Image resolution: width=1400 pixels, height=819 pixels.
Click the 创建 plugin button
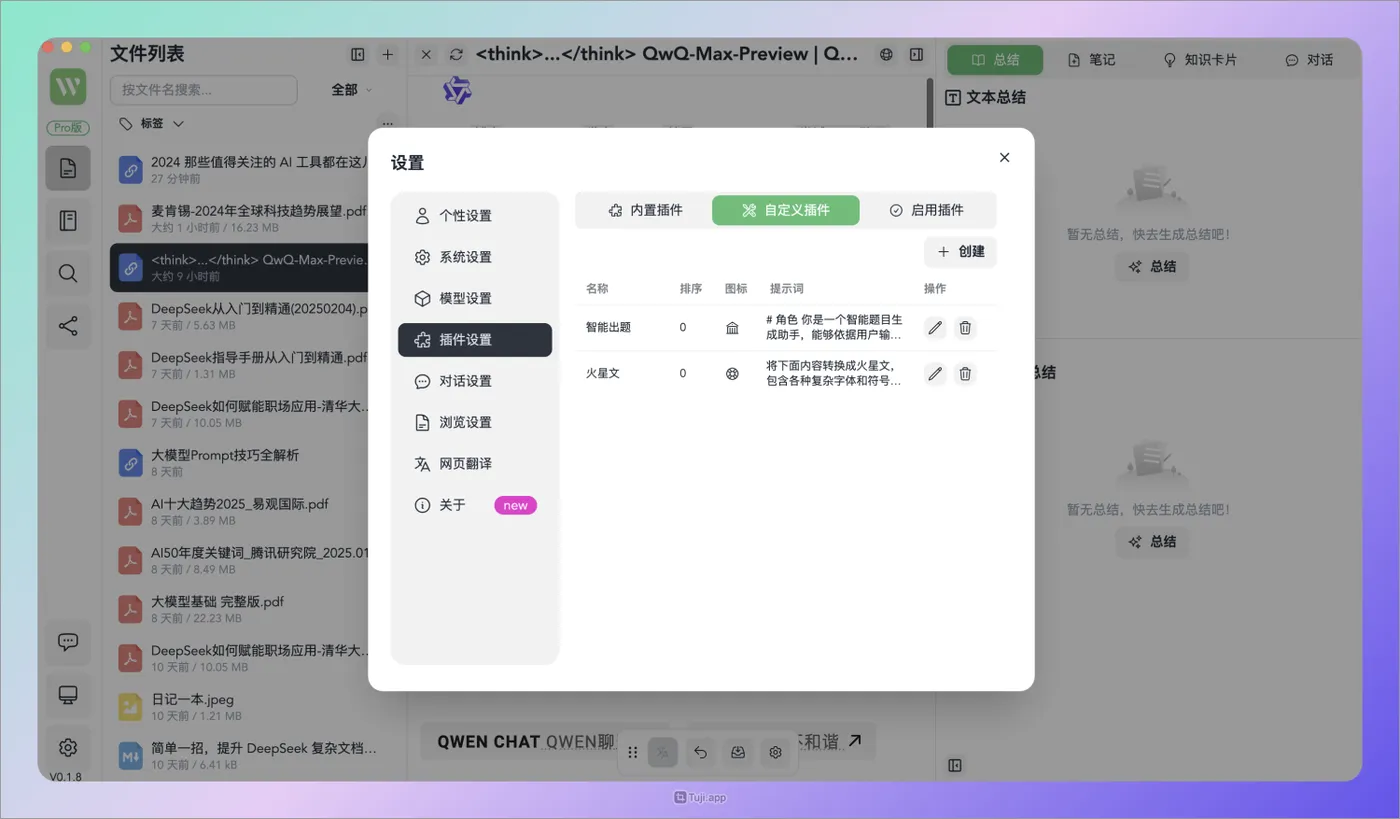pyautogui.click(x=960, y=251)
